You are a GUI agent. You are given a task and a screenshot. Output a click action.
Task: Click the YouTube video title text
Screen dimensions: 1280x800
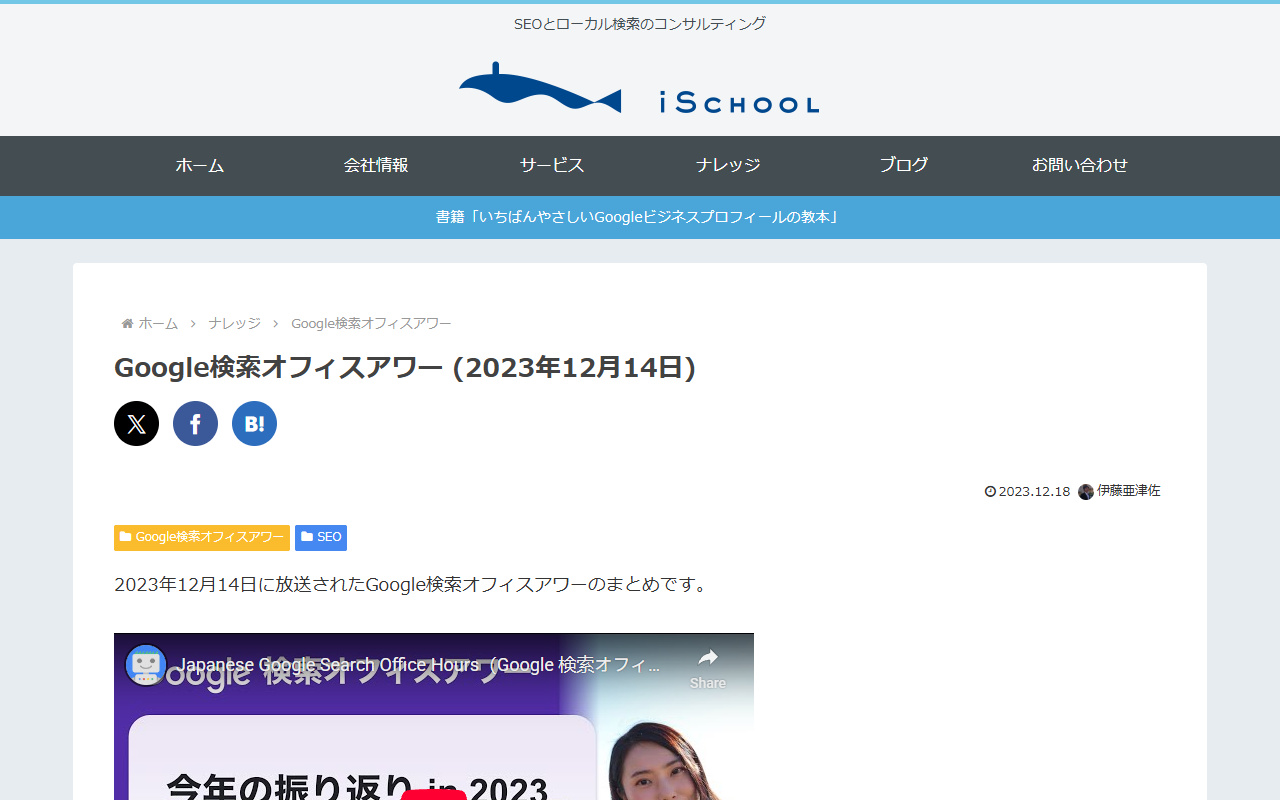click(x=420, y=665)
